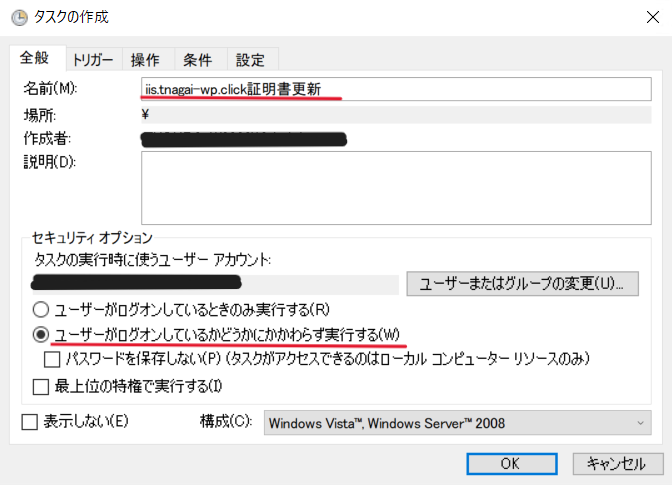Click the タスクの作成 title bar
Screen dimensions: 672x485
coord(300,17)
